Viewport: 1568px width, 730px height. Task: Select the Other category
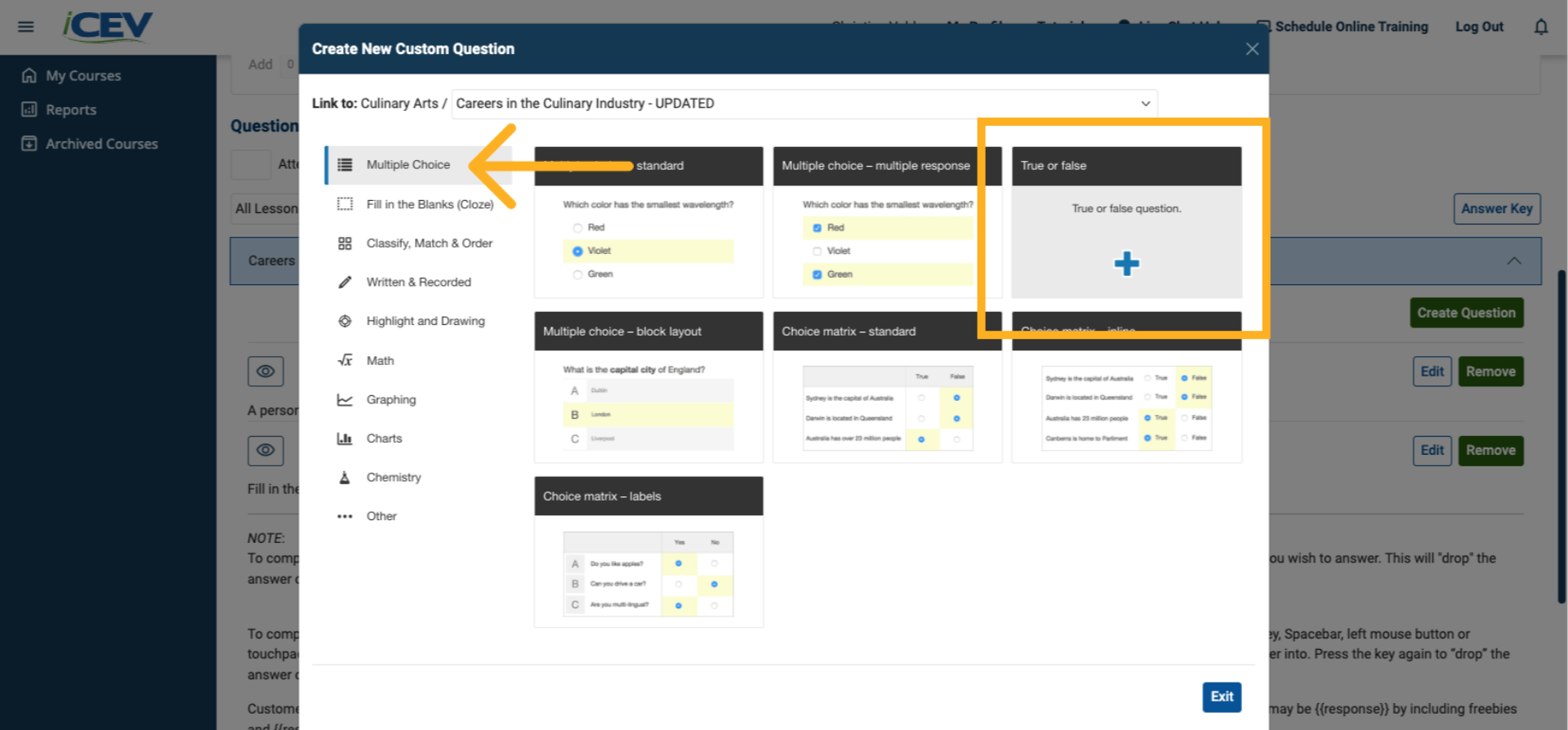(419, 516)
